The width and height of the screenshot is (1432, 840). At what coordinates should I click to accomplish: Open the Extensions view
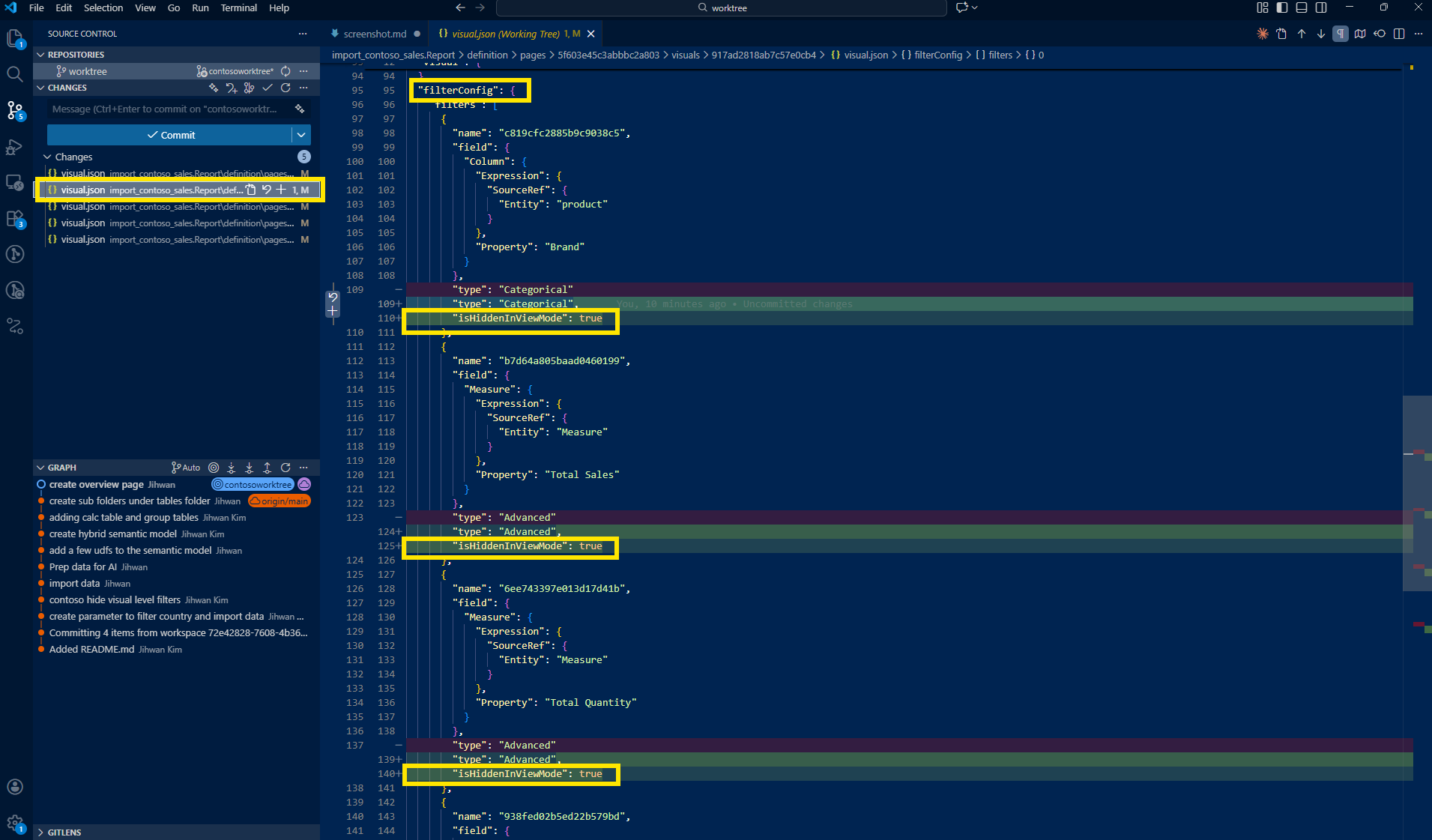pyautogui.click(x=15, y=219)
